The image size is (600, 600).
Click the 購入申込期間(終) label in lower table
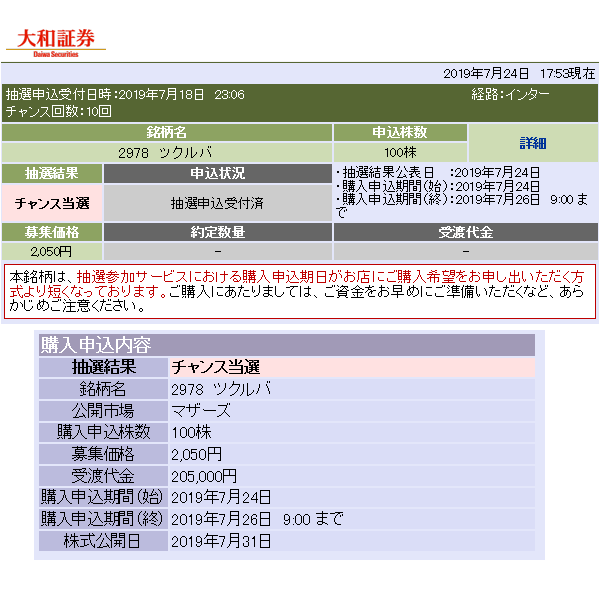tap(104, 519)
